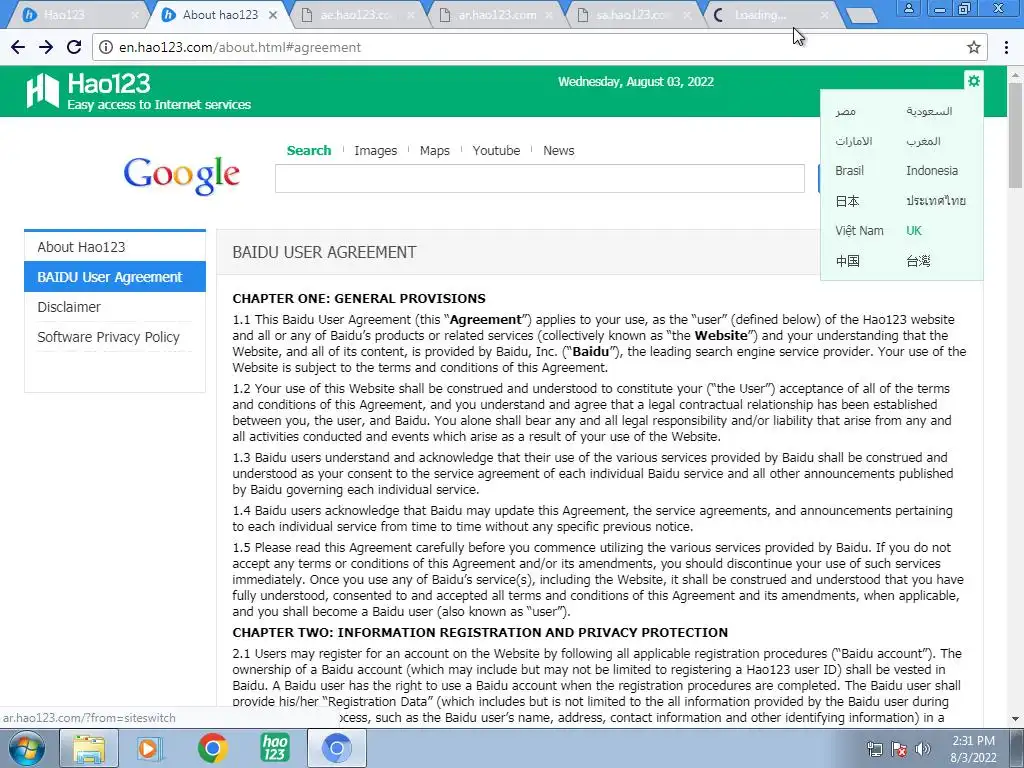Choose ประเทศไทย in country list
Viewport: 1024px width, 768px height.
coord(936,201)
